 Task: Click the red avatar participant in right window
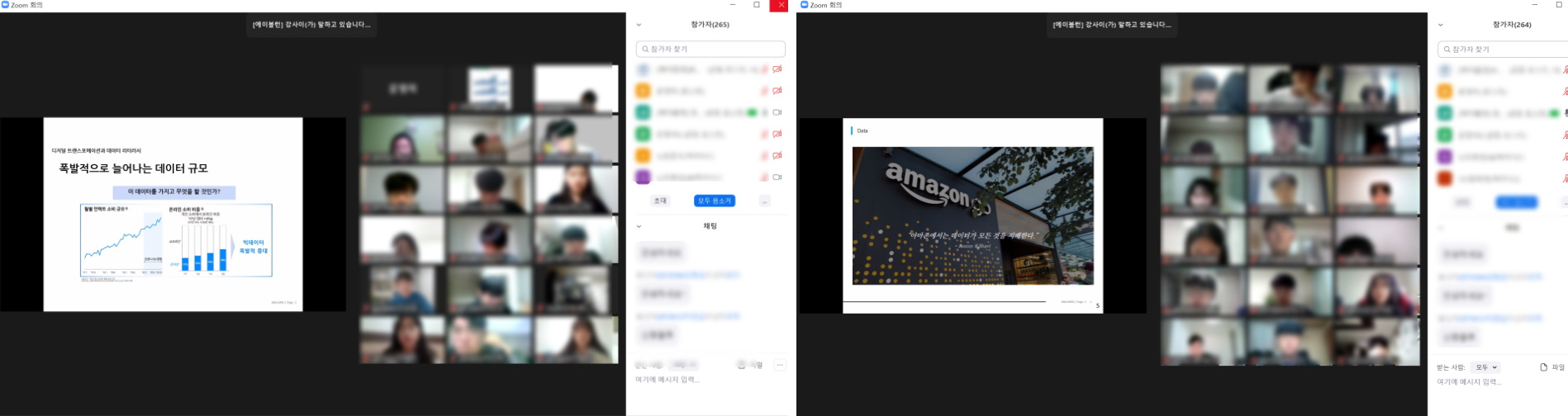point(1444,177)
